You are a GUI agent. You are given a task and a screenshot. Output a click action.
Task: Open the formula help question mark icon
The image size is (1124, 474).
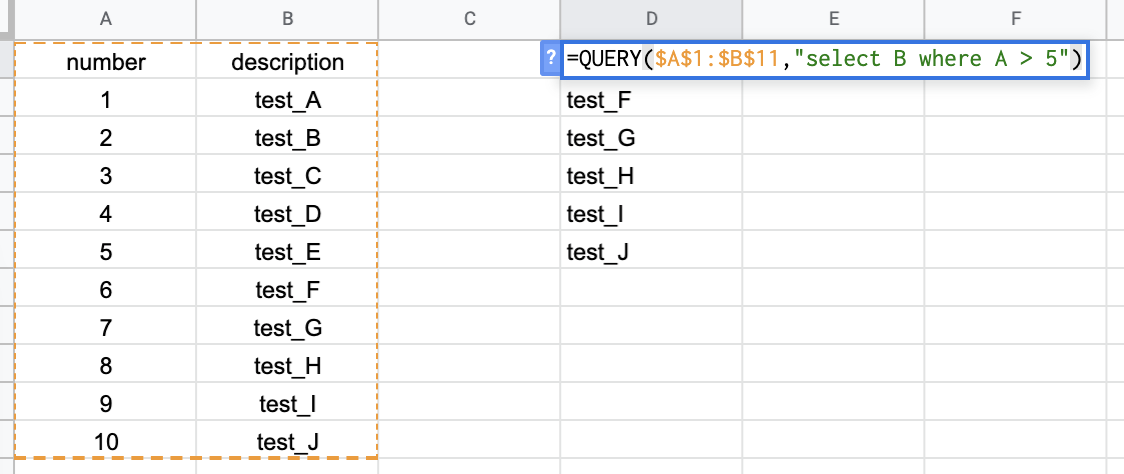click(550, 58)
